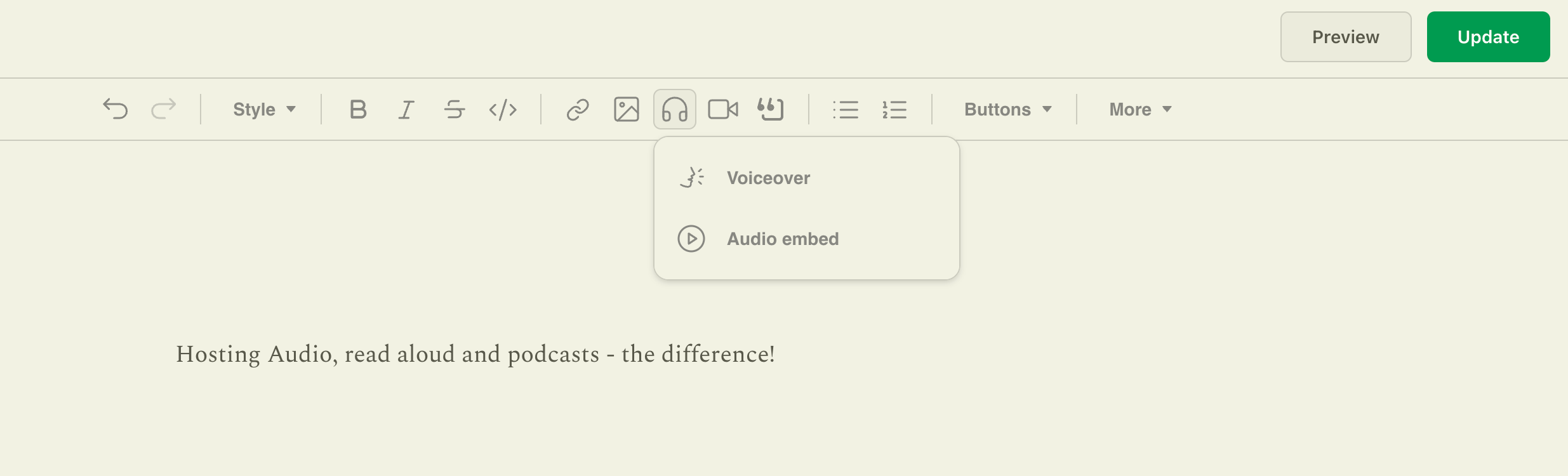Toggle bold formatting

[x=358, y=109]
